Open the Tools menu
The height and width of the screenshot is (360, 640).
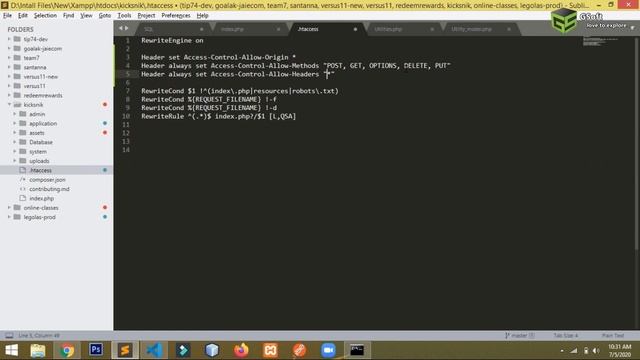click(124, 16)
